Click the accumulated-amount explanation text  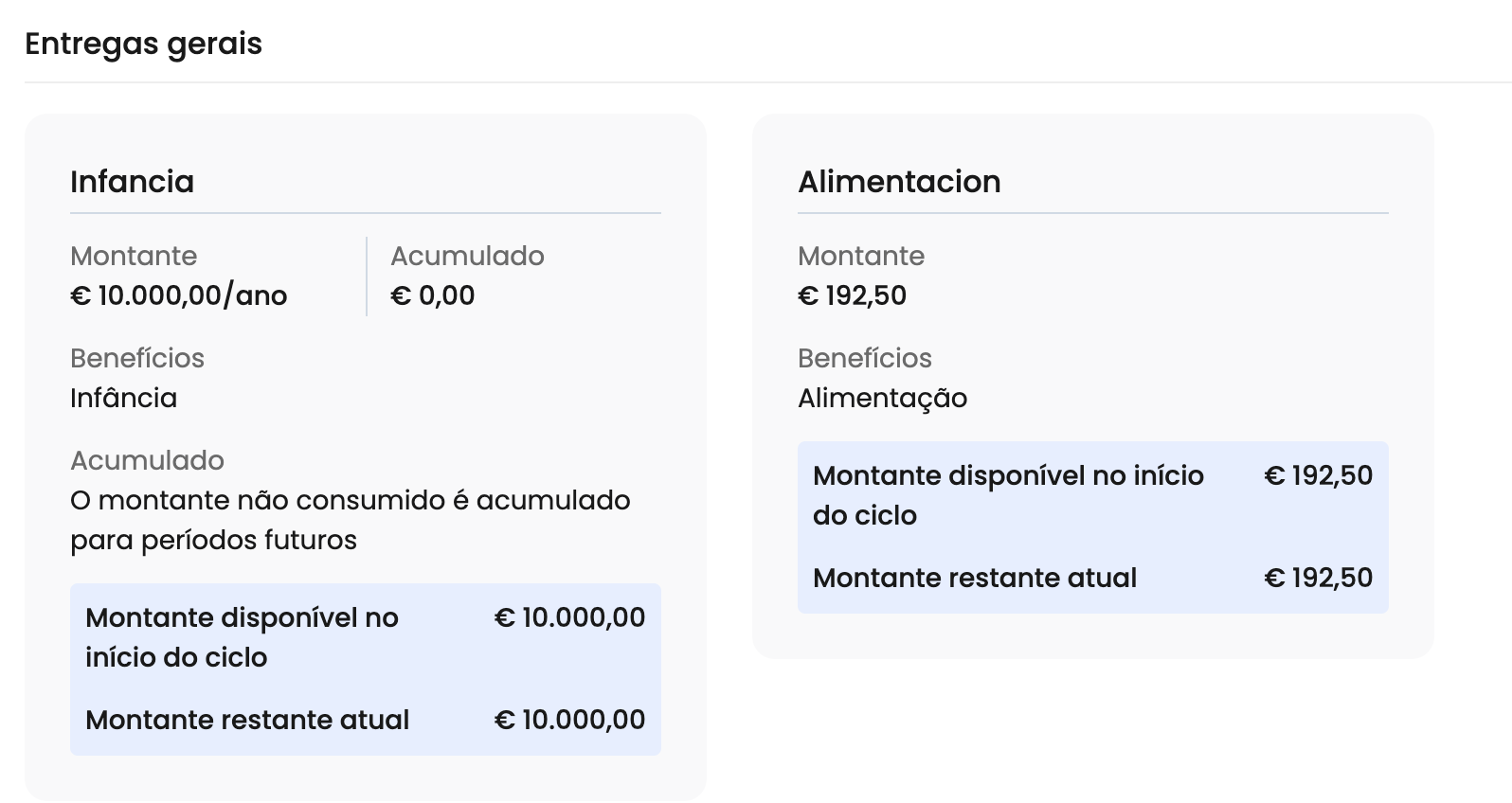pos(350,520)
